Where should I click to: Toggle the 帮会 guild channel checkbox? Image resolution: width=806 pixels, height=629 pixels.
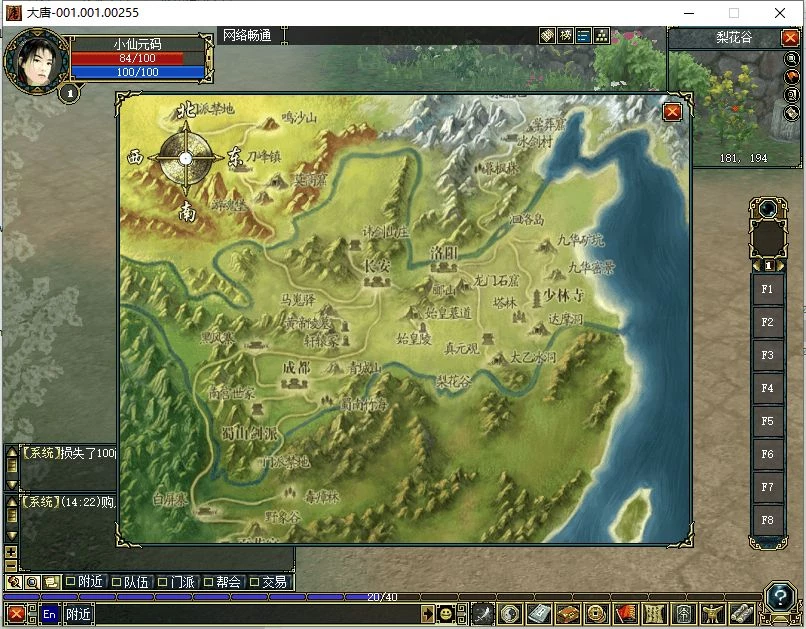point(208,582)
